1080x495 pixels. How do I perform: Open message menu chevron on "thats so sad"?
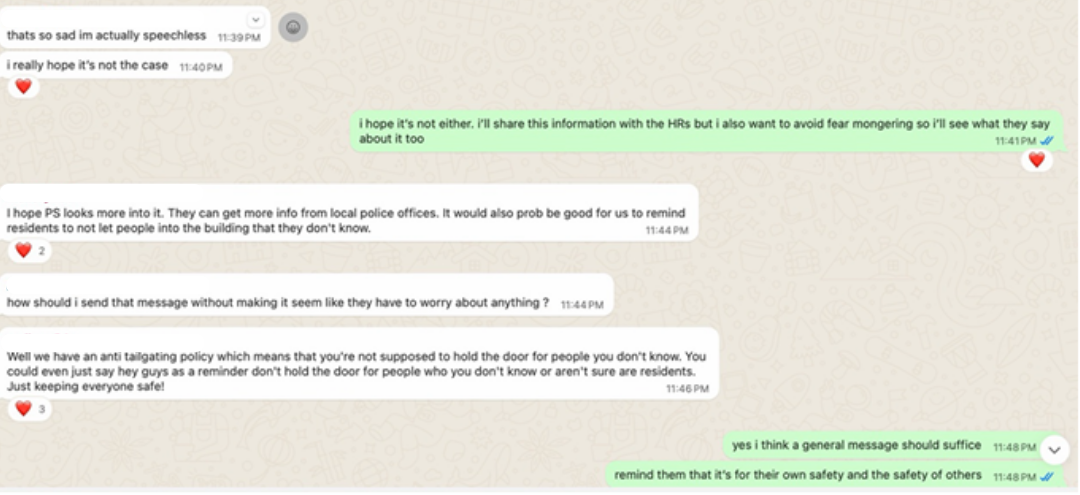[x=255, y=19]
